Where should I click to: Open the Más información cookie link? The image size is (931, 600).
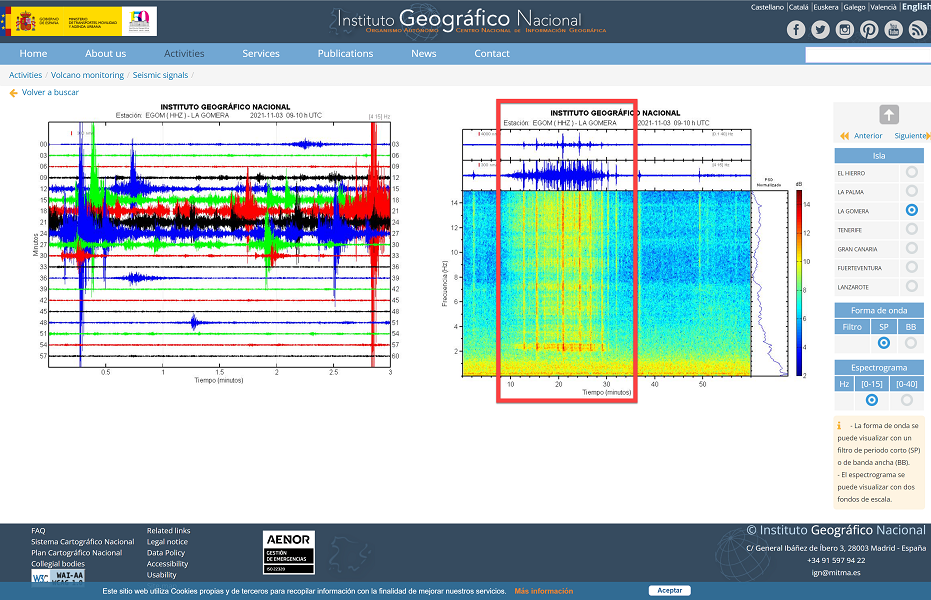pos(544,591)
